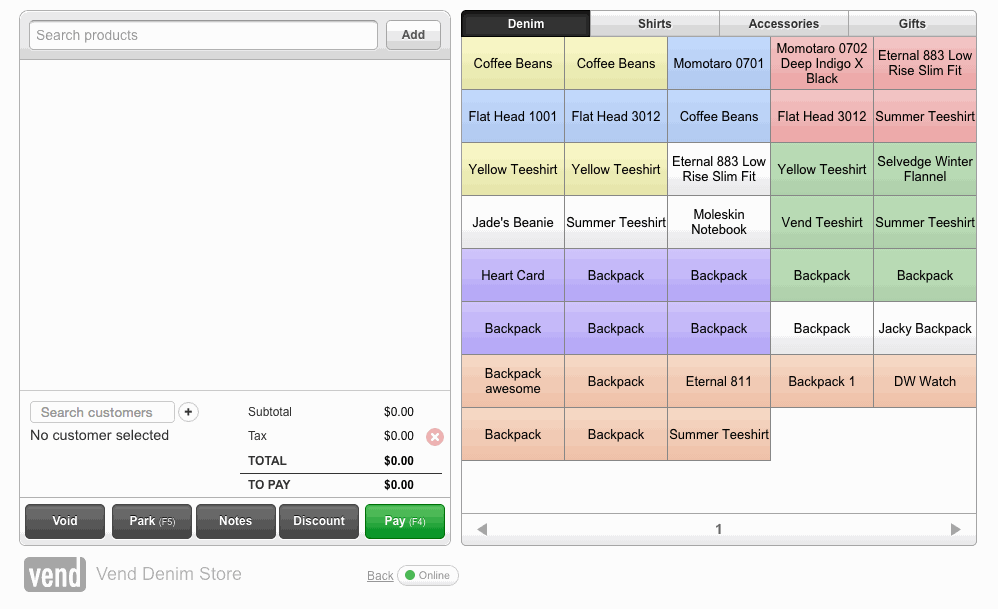Click the Subtotal label
Viewport: 998px width, 609px height.
[270, 412]
